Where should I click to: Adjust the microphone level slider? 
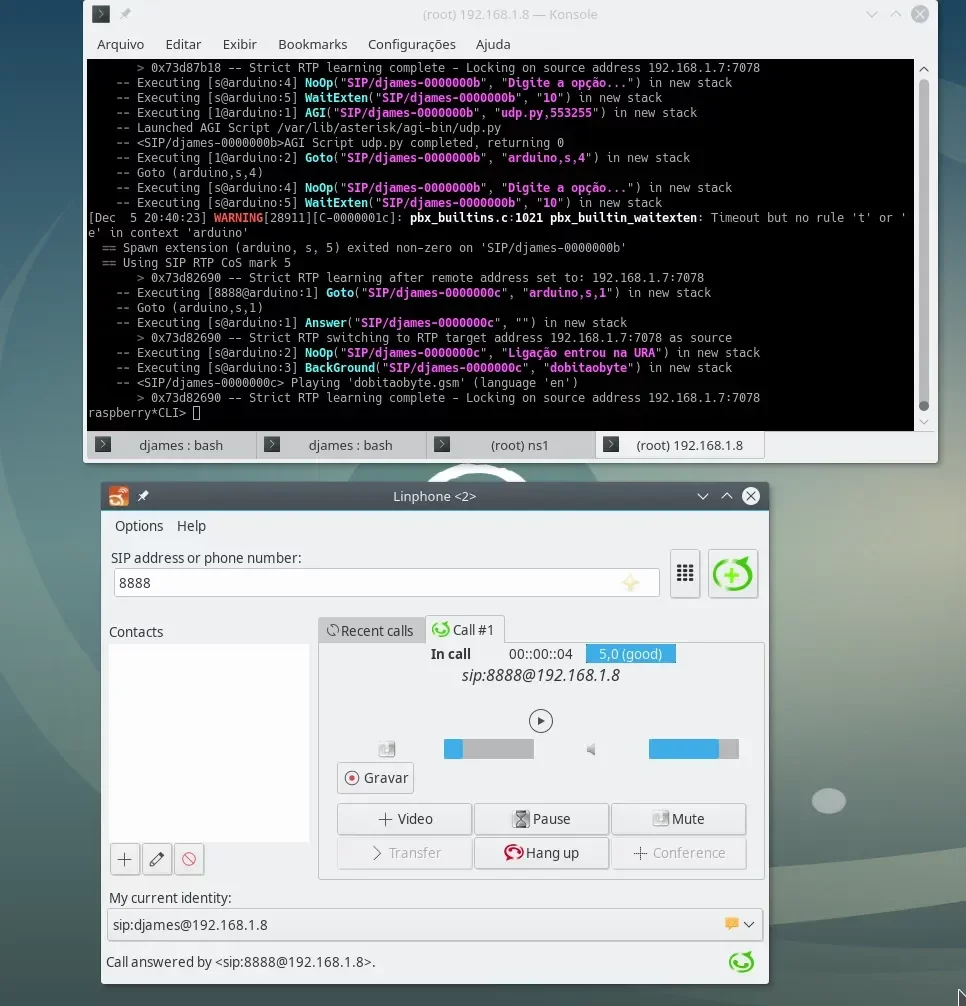489,749
